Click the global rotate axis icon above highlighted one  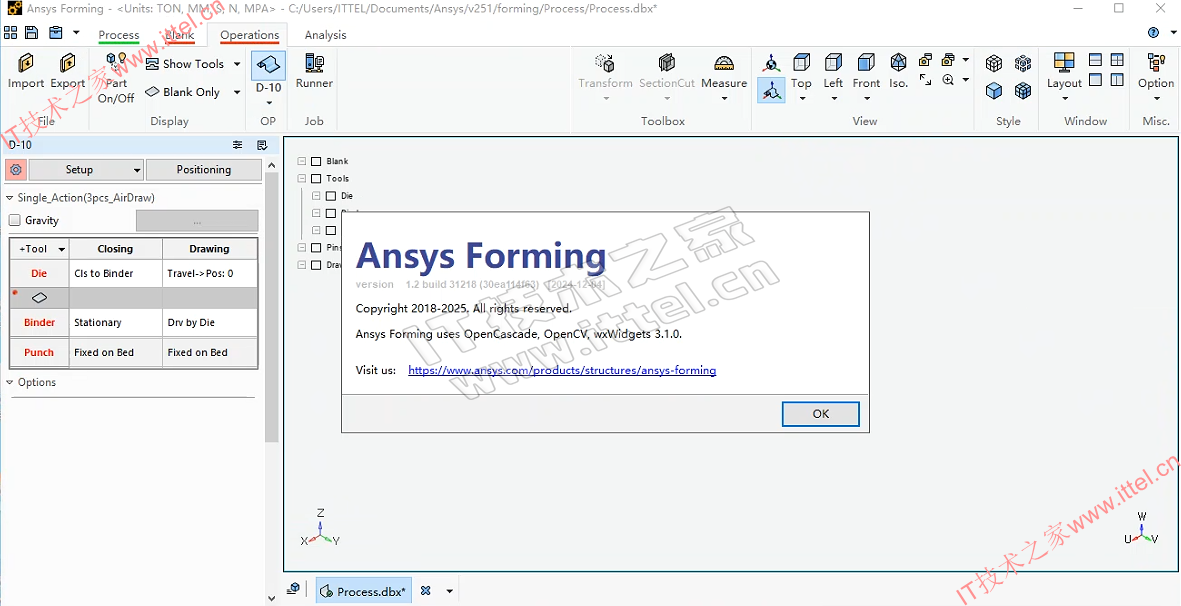click(x=771, y=62)
